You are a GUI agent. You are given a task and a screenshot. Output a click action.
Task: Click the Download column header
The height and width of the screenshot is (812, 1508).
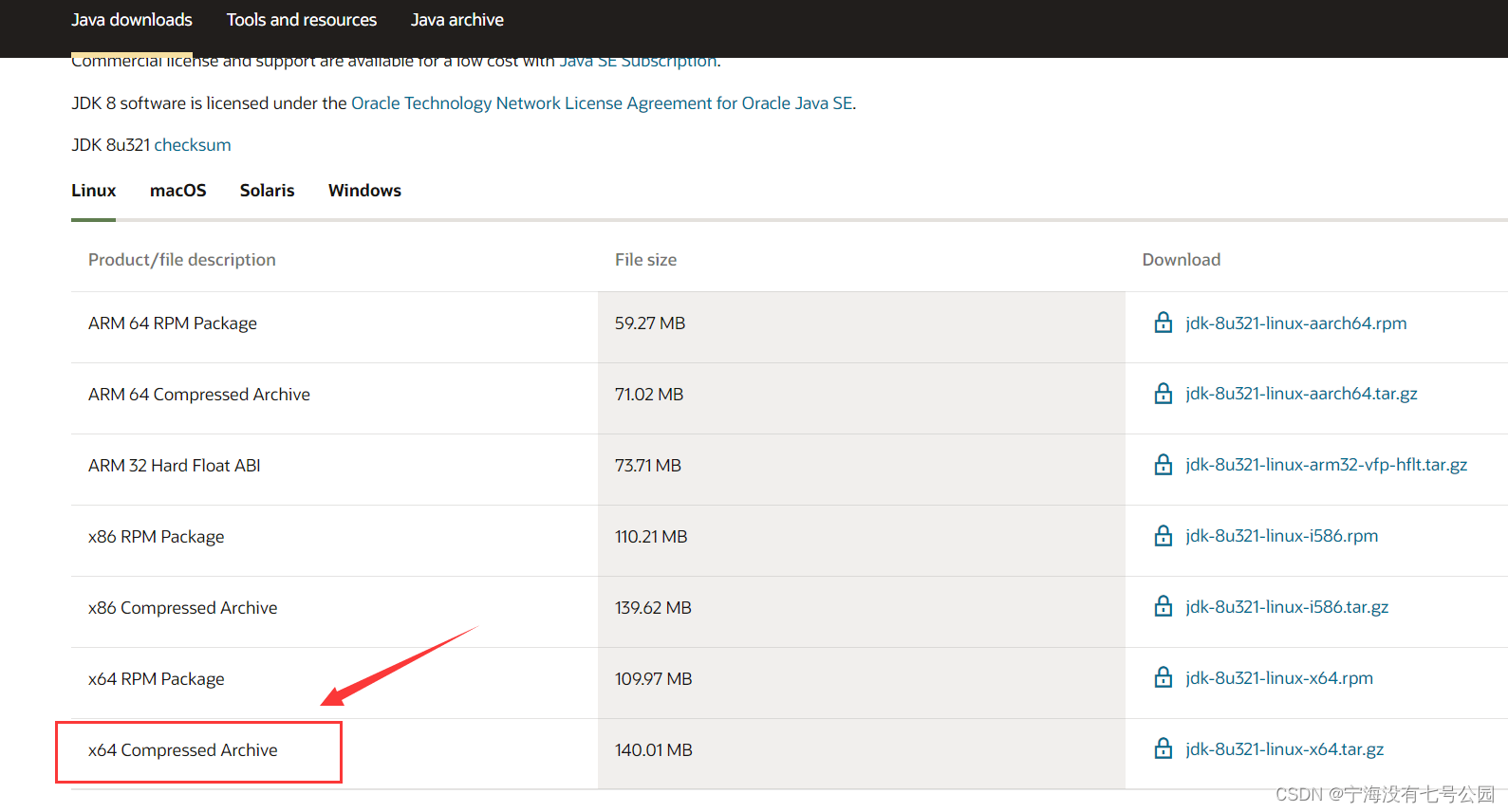coord(1182,260)
